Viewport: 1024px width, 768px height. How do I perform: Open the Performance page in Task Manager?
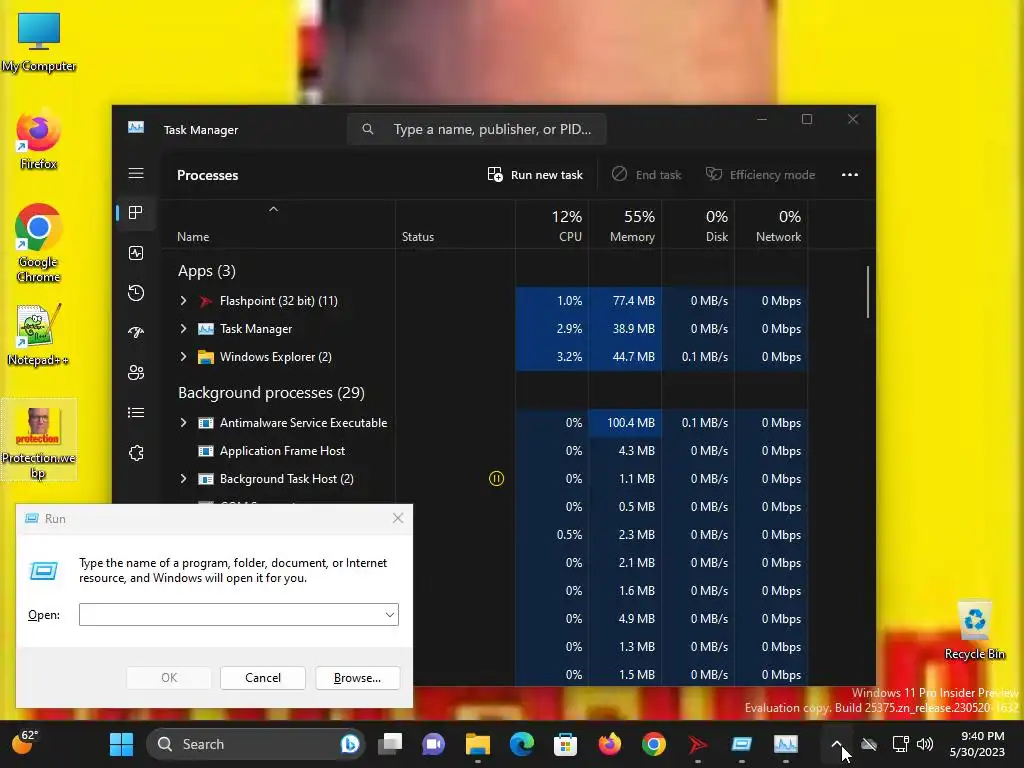click(136, 253)
